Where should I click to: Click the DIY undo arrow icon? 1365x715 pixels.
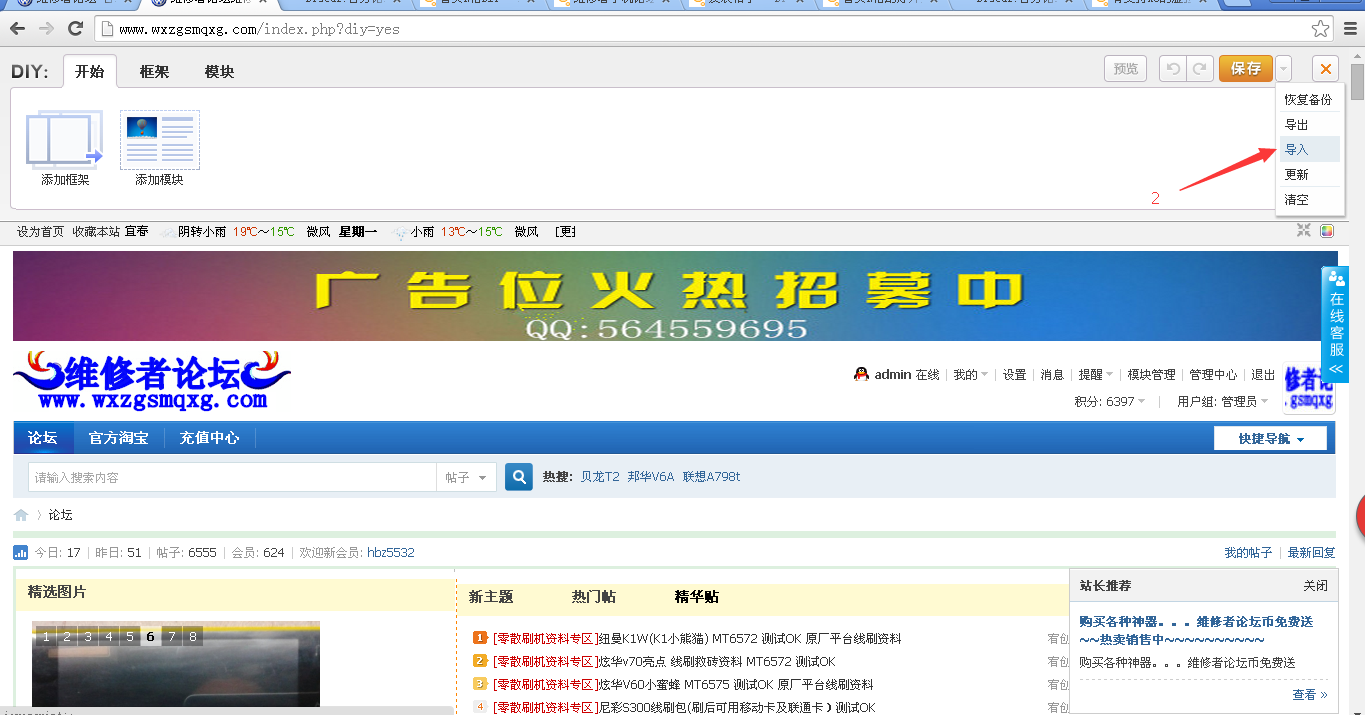point(1173,69)
